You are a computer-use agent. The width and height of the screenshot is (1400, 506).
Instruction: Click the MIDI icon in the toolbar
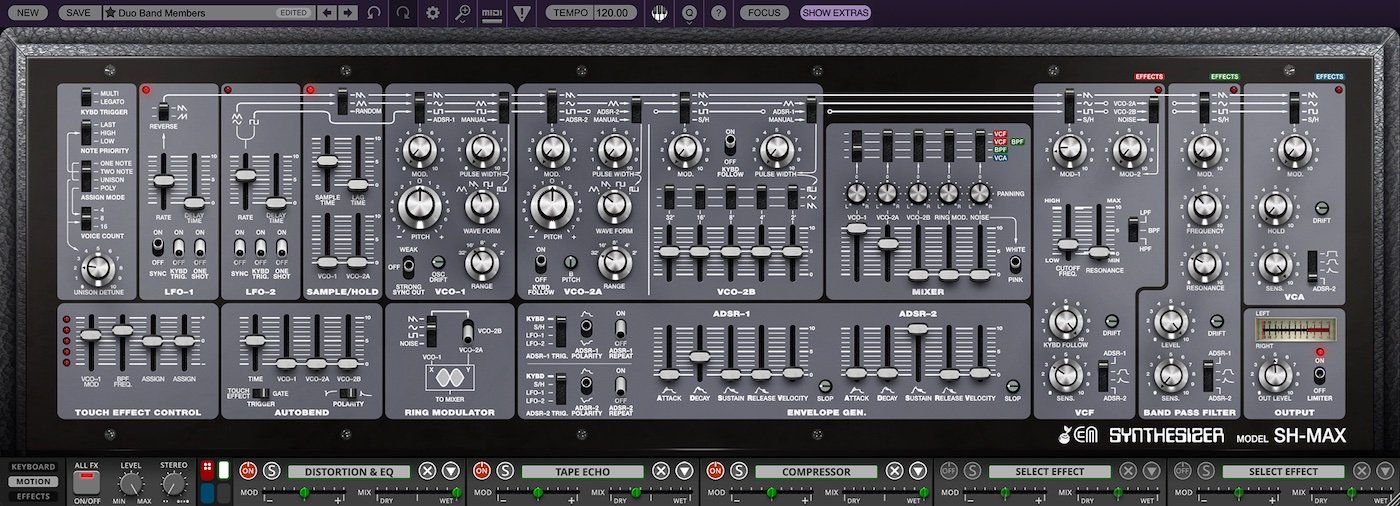491,13
